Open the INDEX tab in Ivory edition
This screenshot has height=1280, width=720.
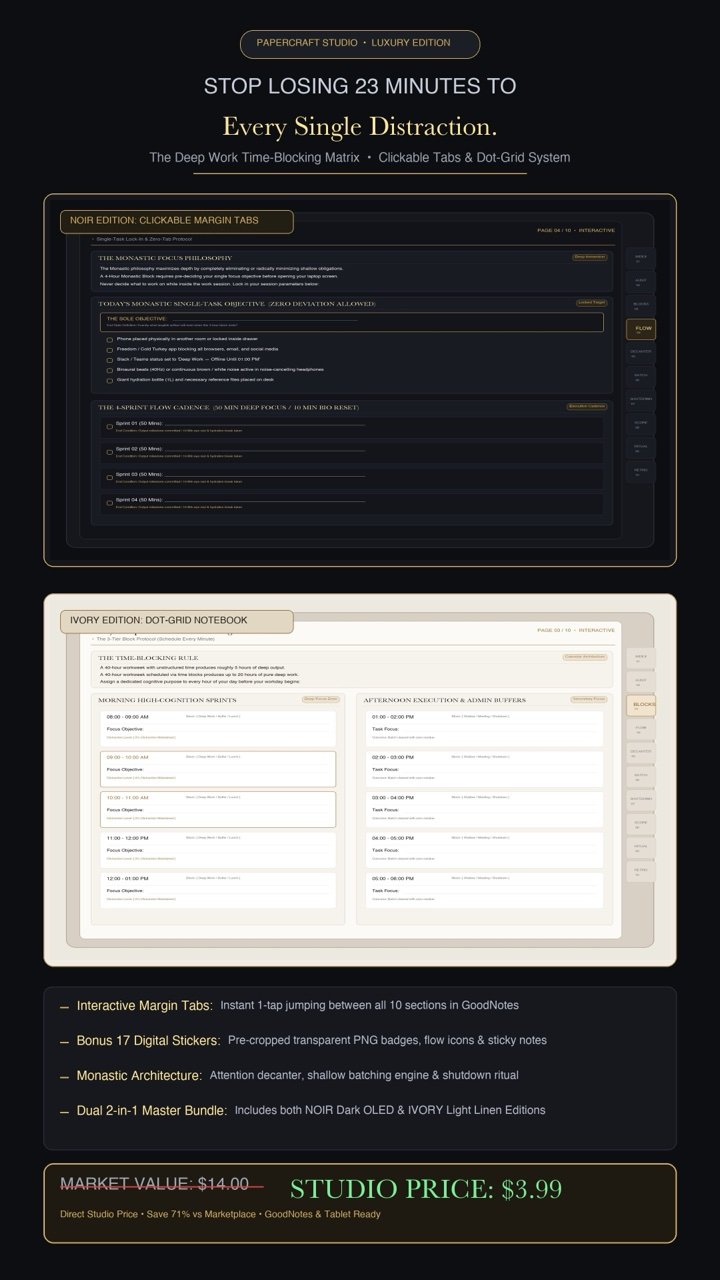tap(641, 658)
